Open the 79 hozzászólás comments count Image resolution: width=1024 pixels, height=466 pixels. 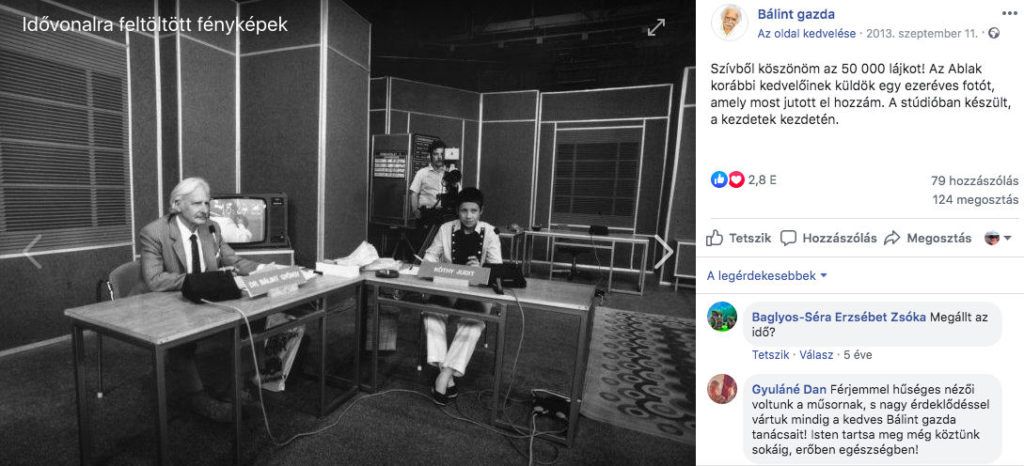click(974, 181)
